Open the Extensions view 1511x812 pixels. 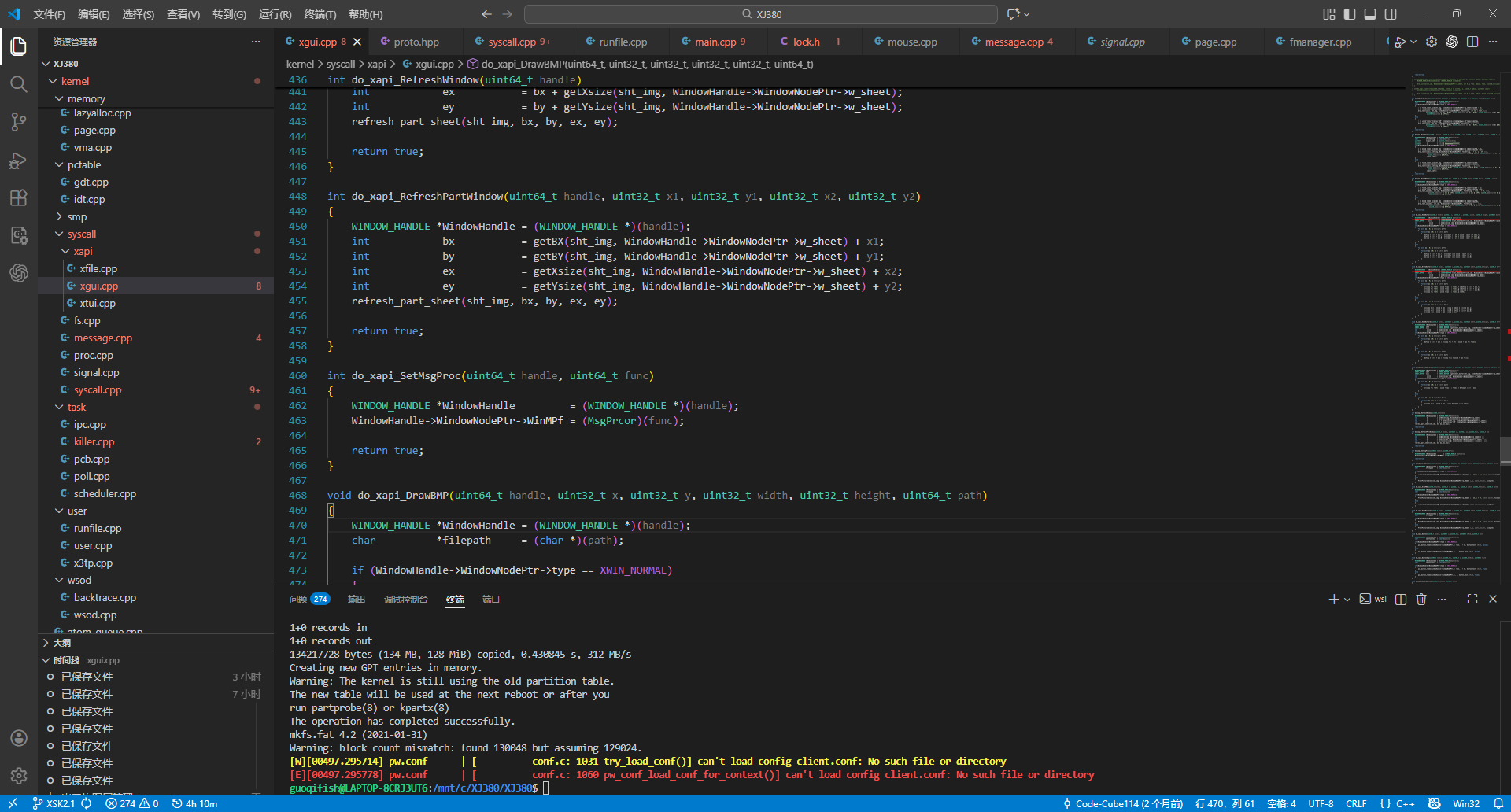coord(19,198)
